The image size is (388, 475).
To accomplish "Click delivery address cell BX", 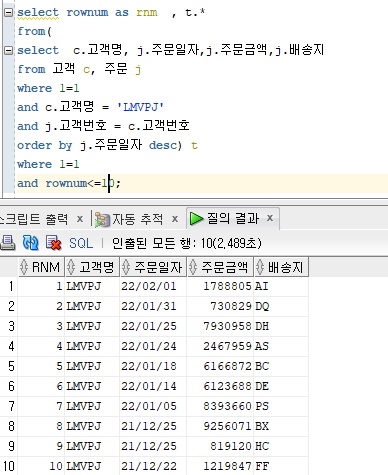I will (281, 426).
